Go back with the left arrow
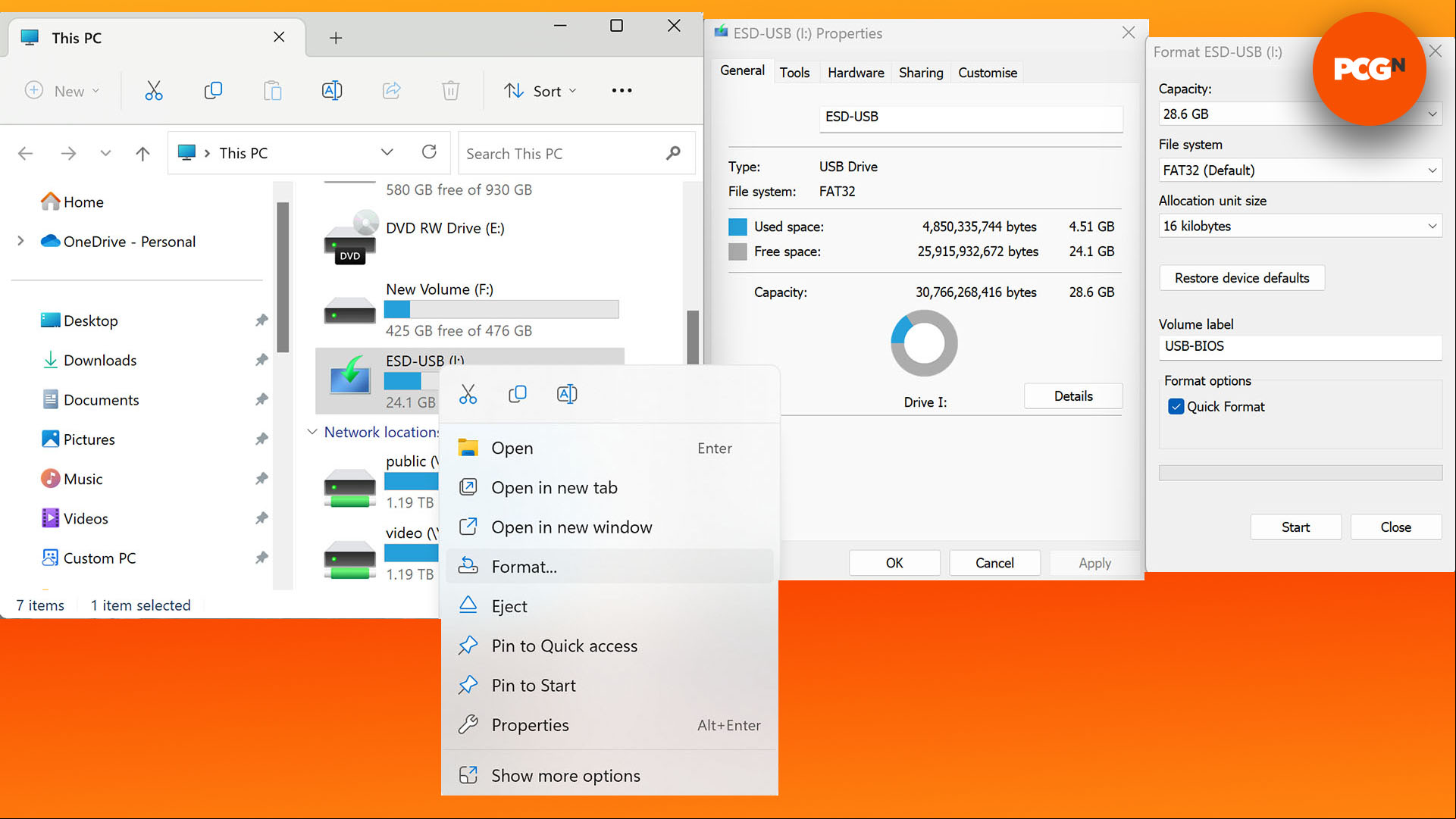1456x819 pixels. [25, 154]
